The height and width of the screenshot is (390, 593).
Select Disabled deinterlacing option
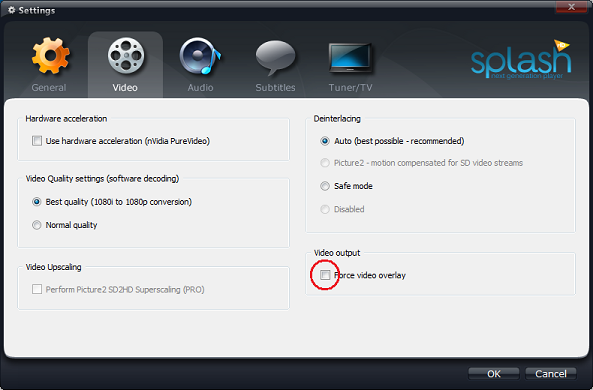[325, 209]
